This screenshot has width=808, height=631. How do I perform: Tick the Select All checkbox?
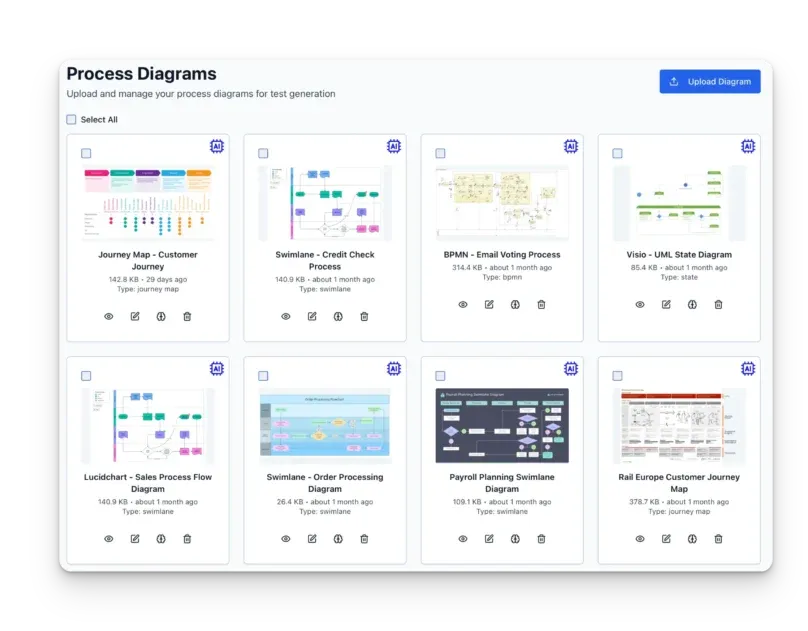point(71,120)
